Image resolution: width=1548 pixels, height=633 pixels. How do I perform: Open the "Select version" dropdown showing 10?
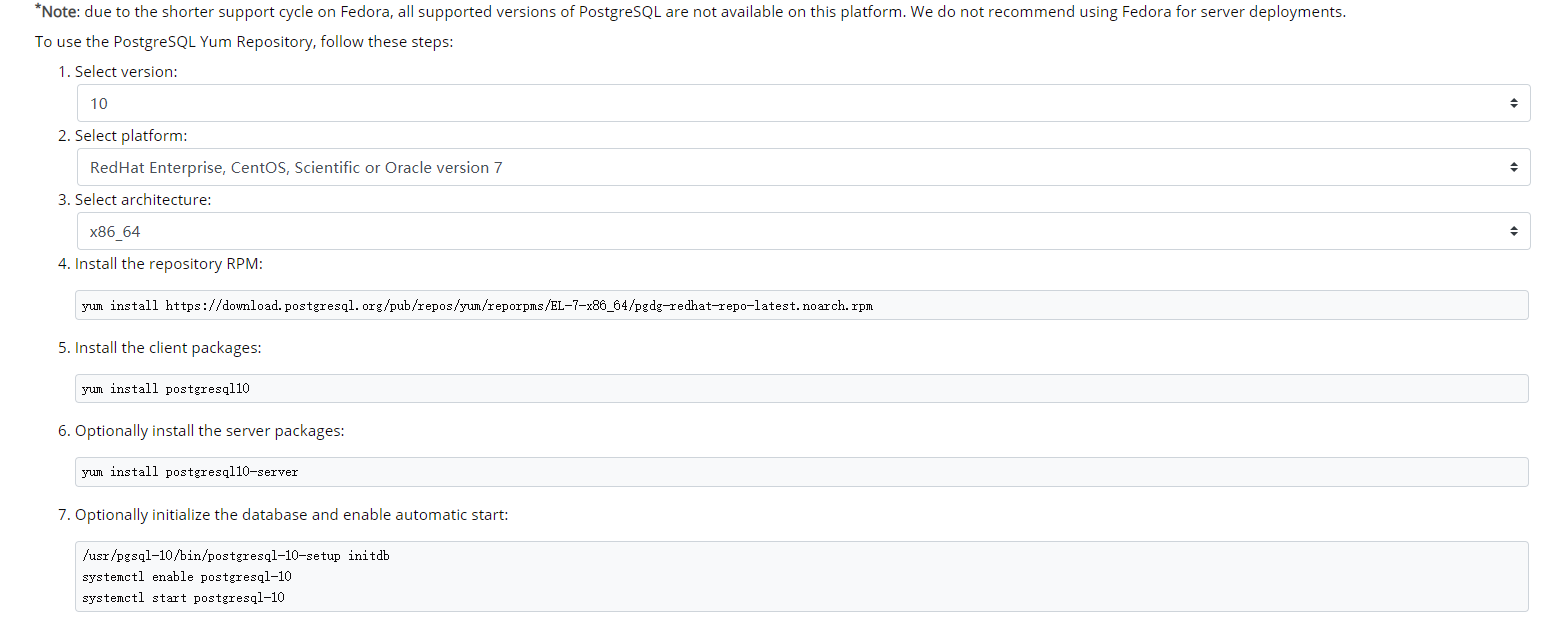click(x=700, y=102)
